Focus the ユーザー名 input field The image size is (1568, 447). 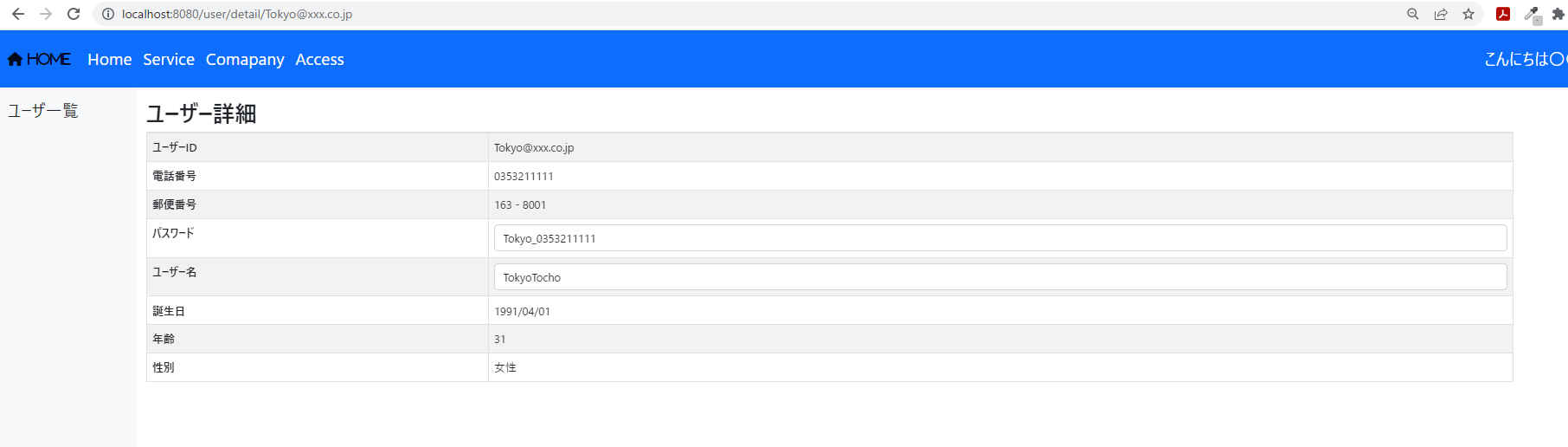1000,277
